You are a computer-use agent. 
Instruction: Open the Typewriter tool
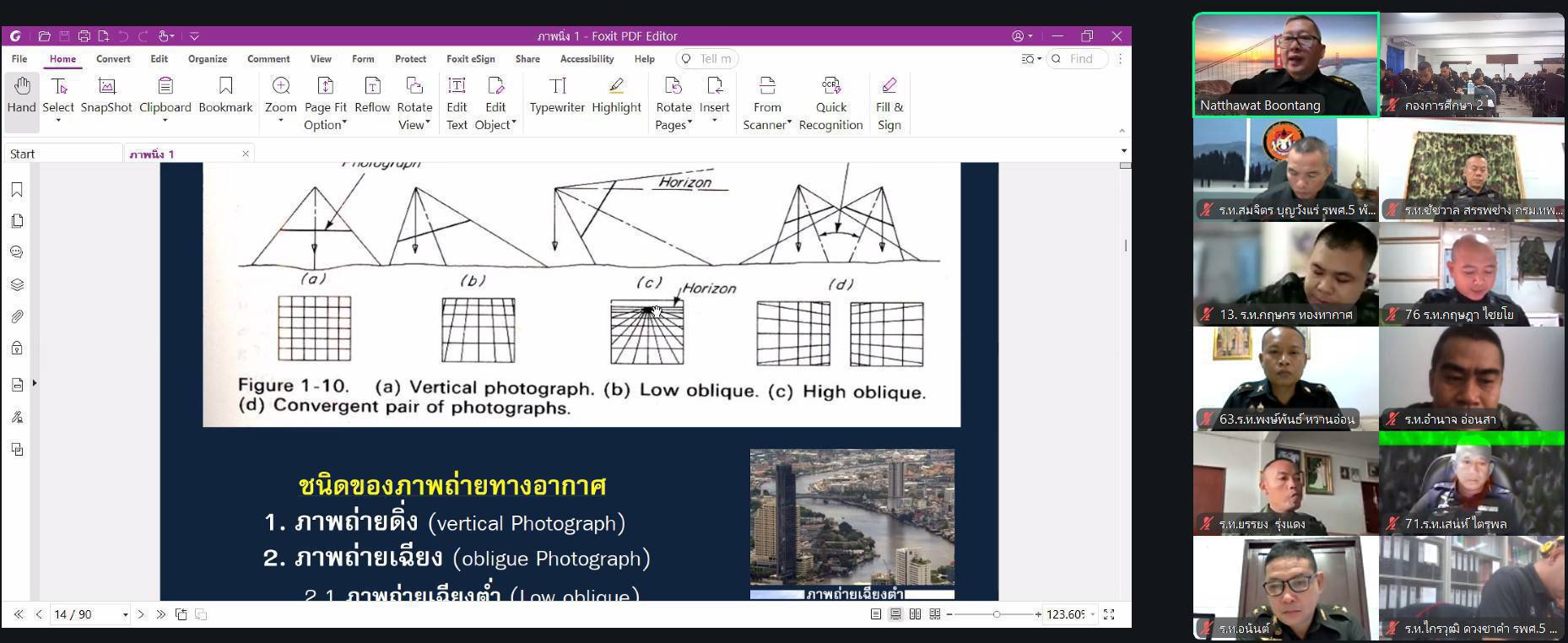coord(557,95)
